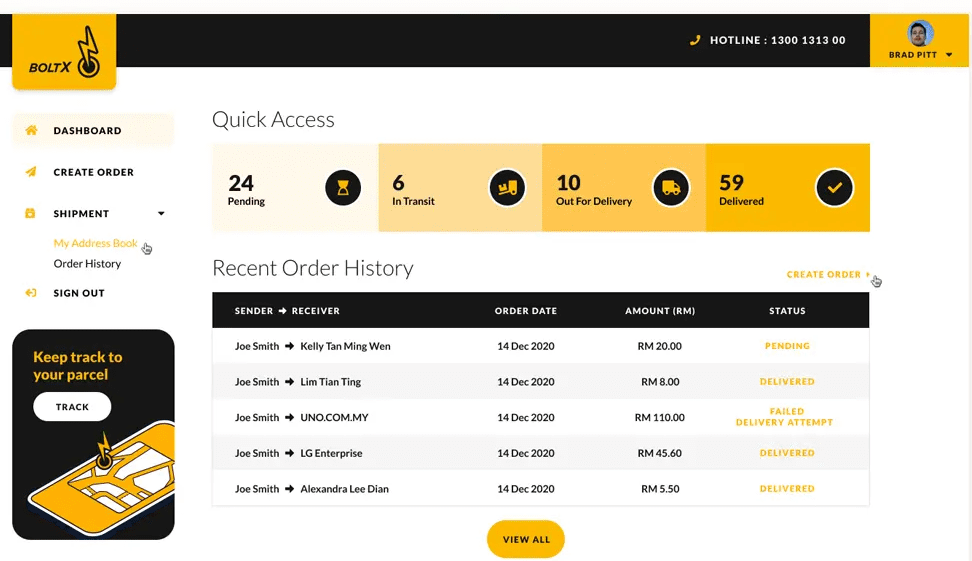Open Order History in sidebar
The width and height of the screenshot is (972, 561).
pos(87,263)
